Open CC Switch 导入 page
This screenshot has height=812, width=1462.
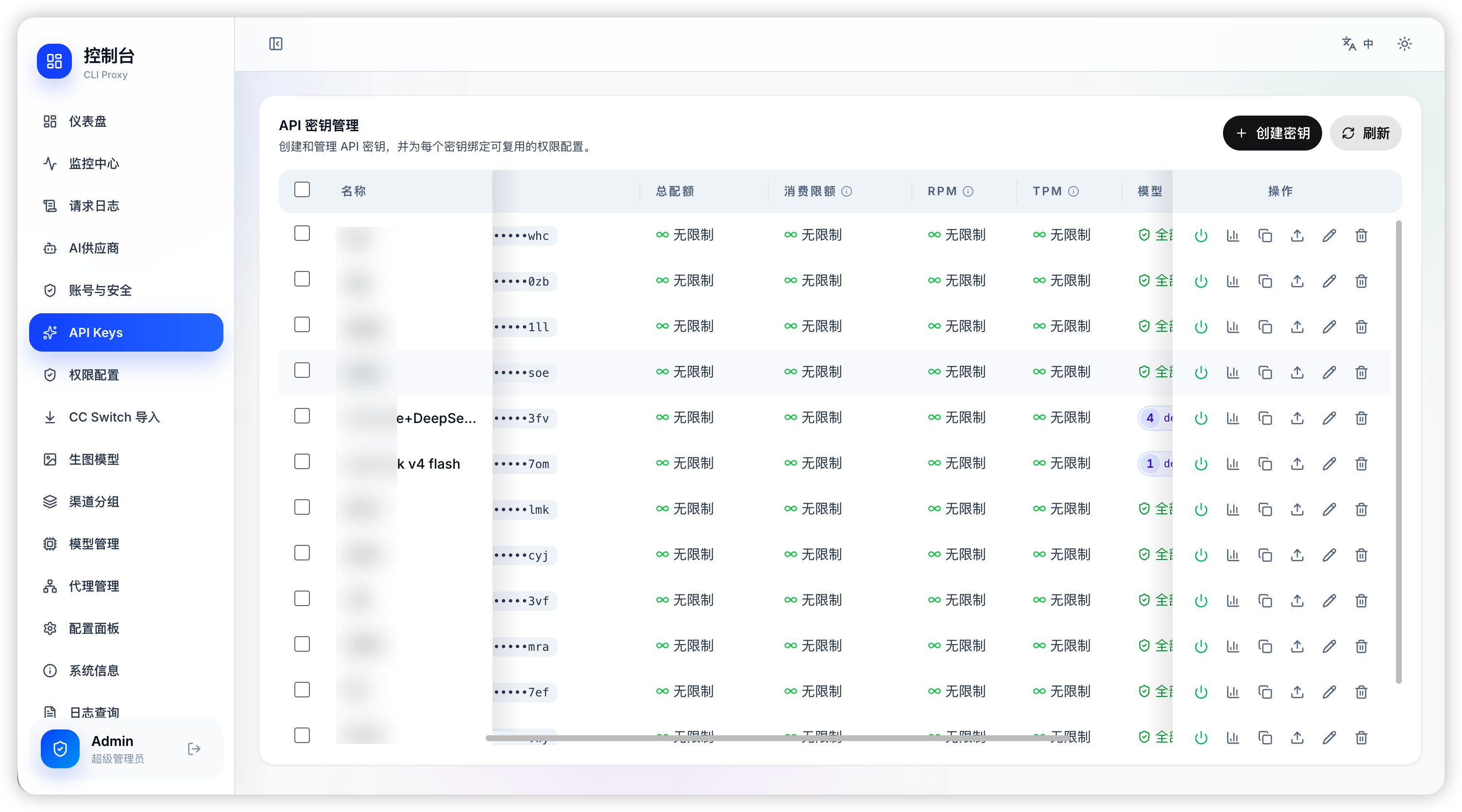126,417
